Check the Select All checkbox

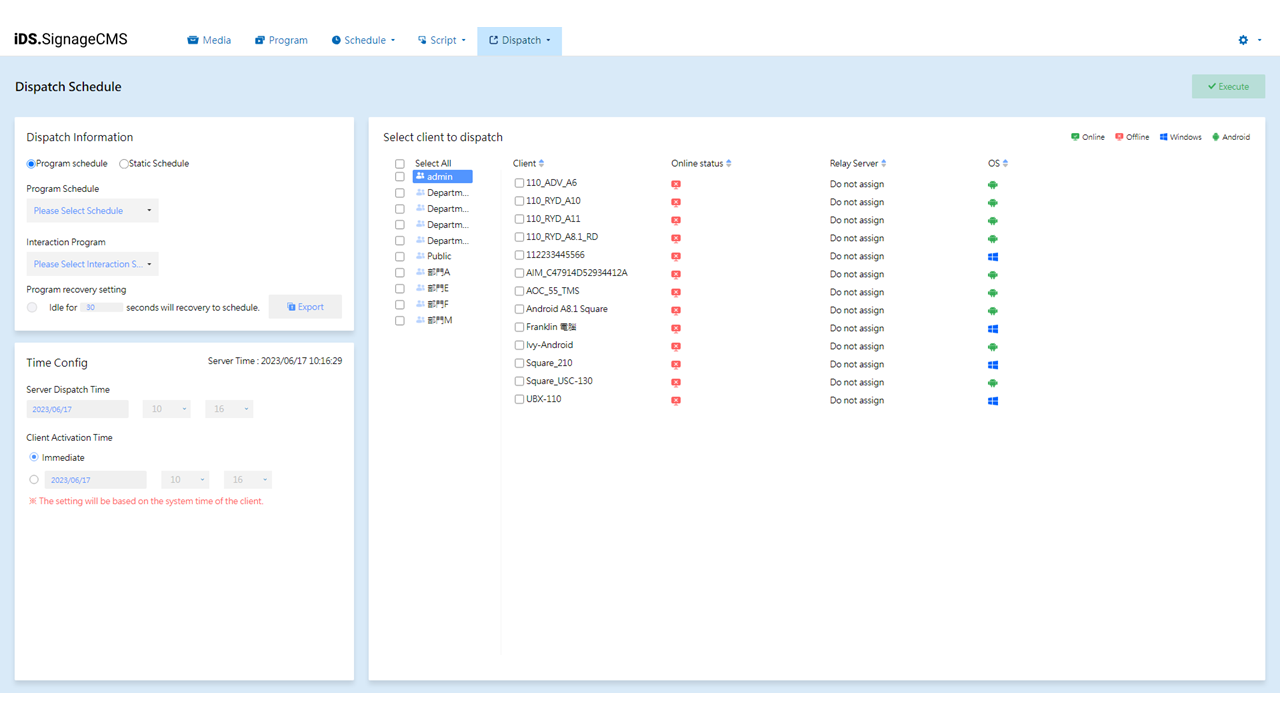tap(400, 164)
